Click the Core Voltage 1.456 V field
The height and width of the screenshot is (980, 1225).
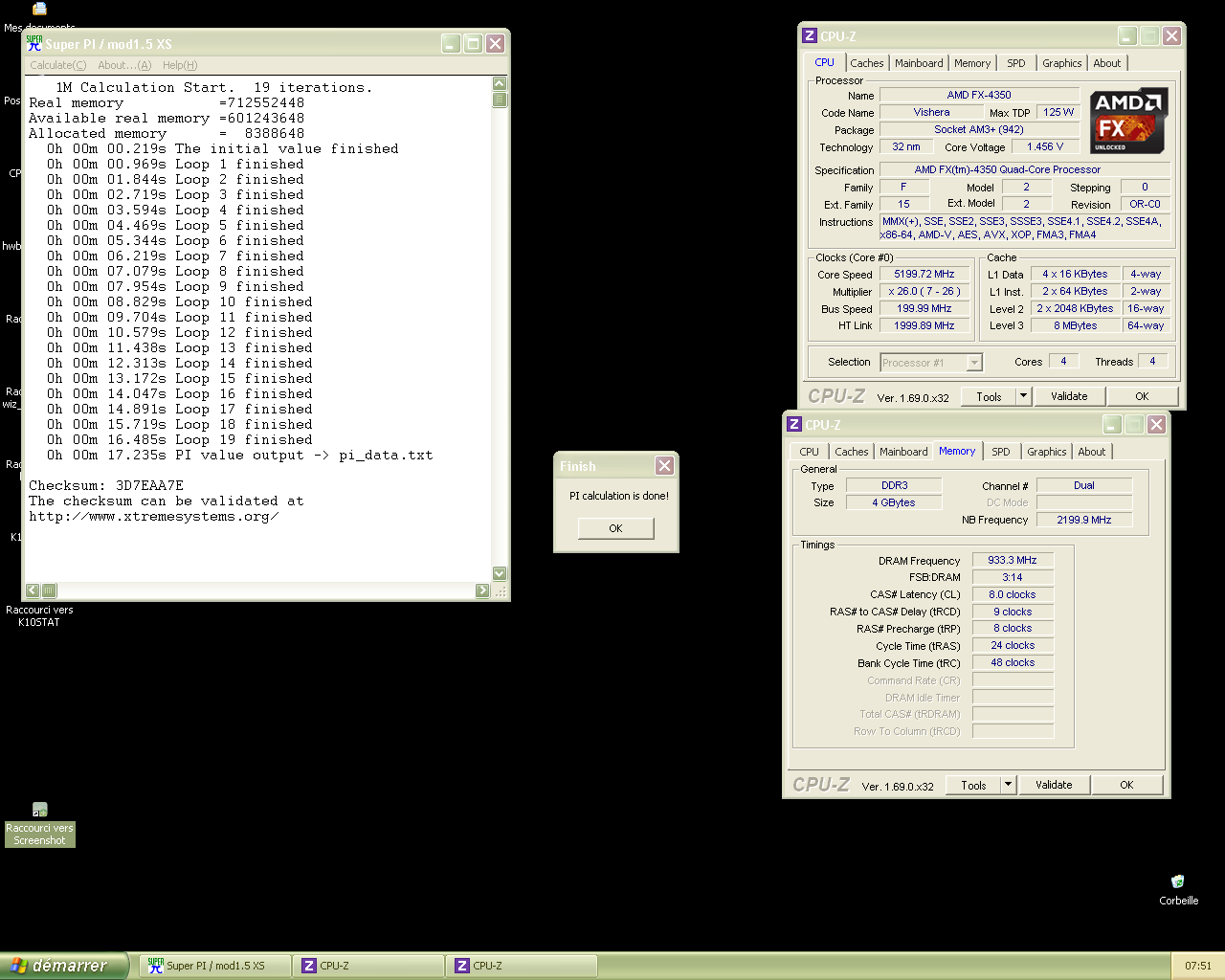[x=1045, y=146]
